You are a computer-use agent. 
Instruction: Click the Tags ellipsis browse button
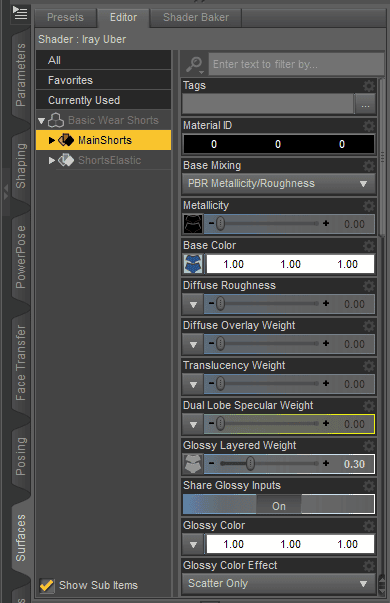click(x=365, y=104)
